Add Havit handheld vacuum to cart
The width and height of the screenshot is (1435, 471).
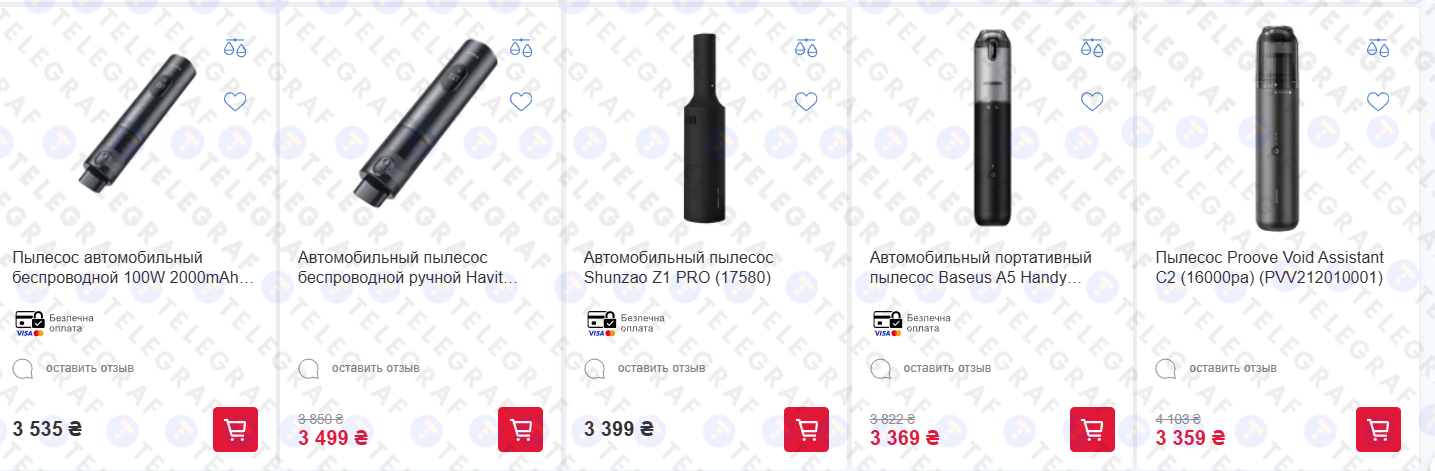[521, 430]
